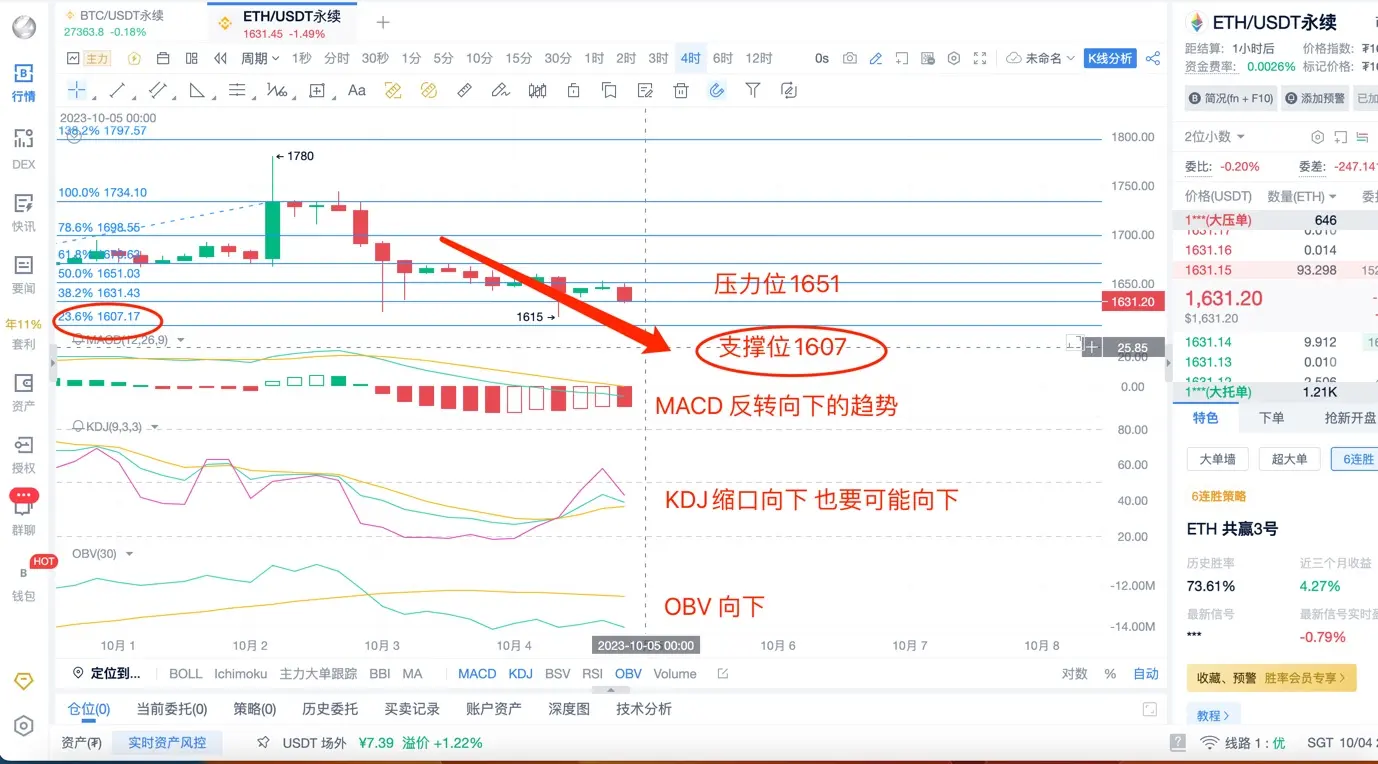Toggle the OBV indicator
This screenshot has height=764, width=1378.
[628, 673]
